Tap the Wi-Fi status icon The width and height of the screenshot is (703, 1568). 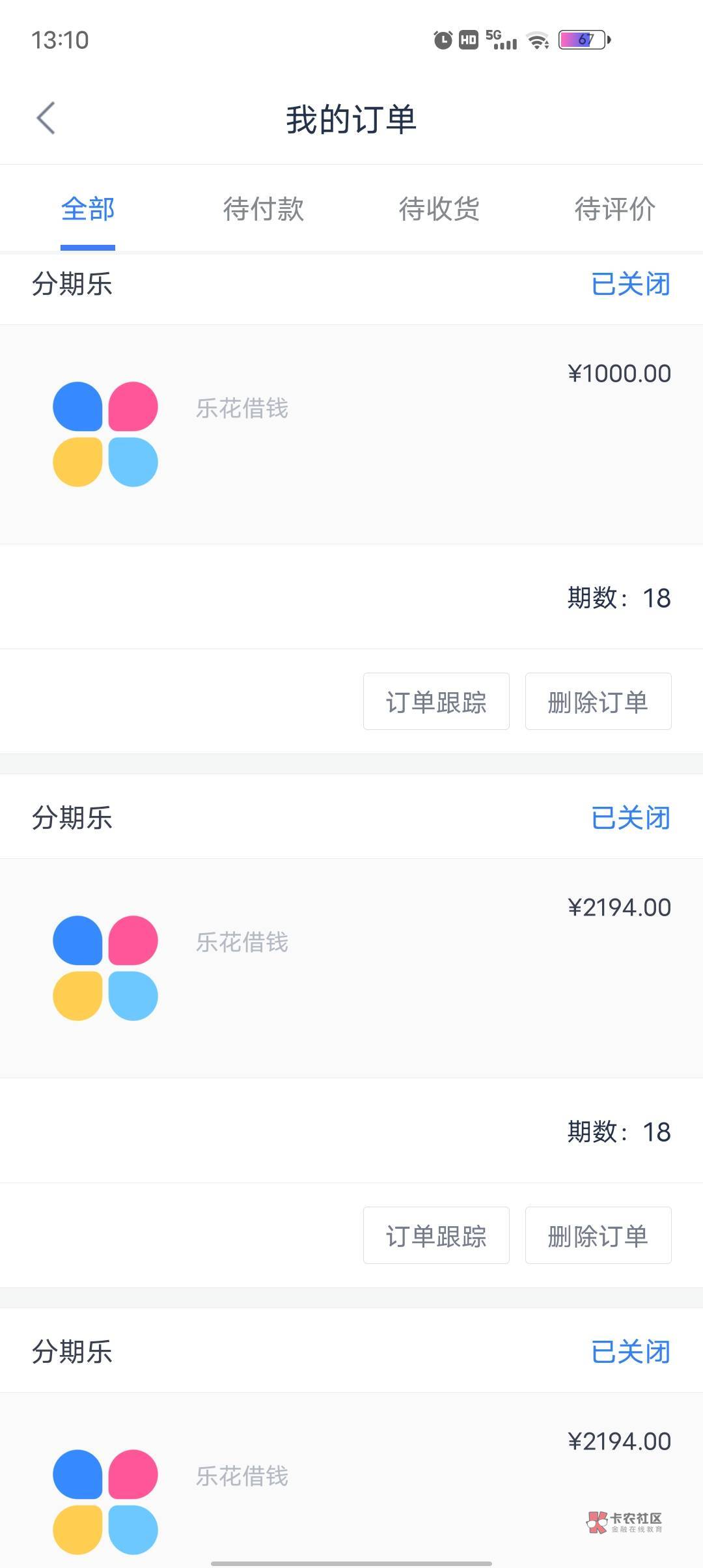(538, 40)
